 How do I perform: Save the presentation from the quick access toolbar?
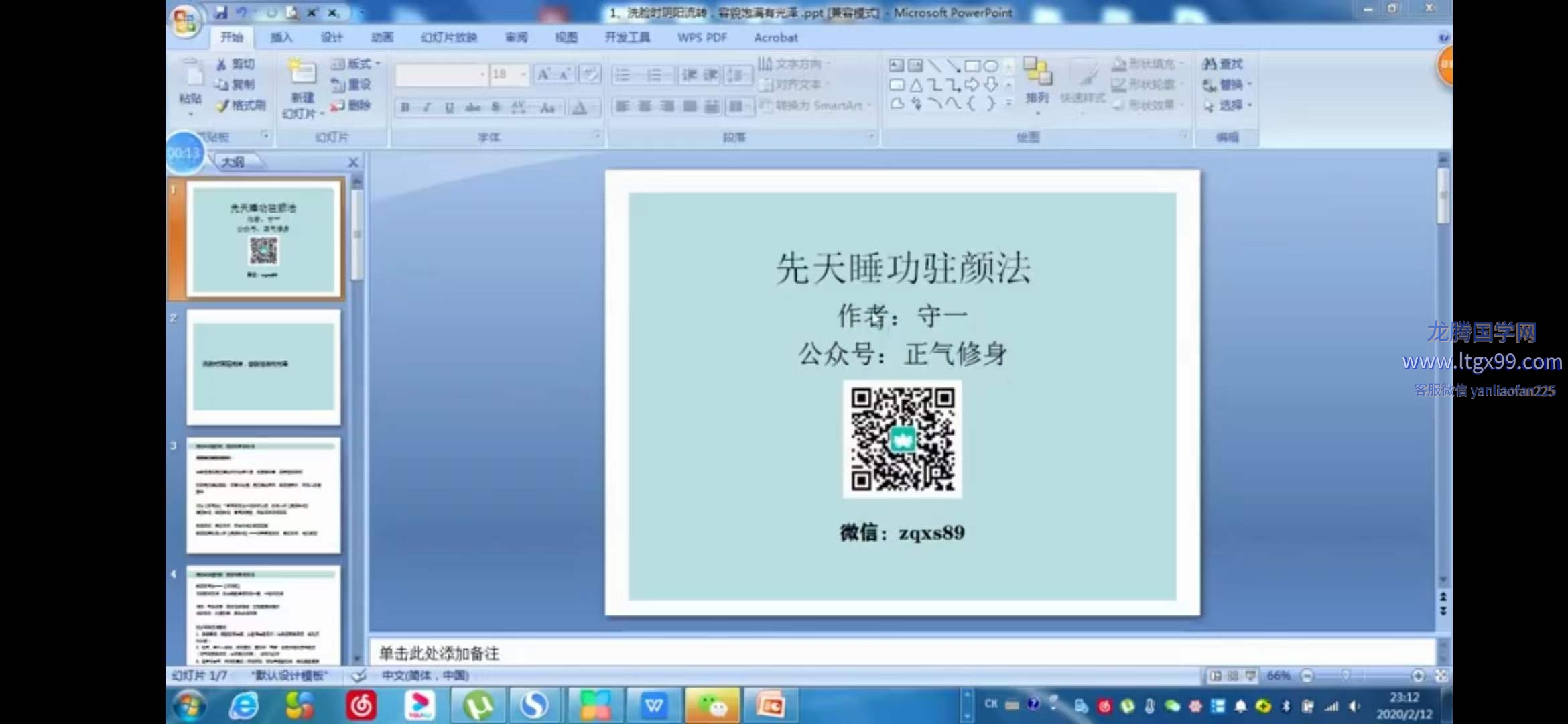[x=220, y=12]
